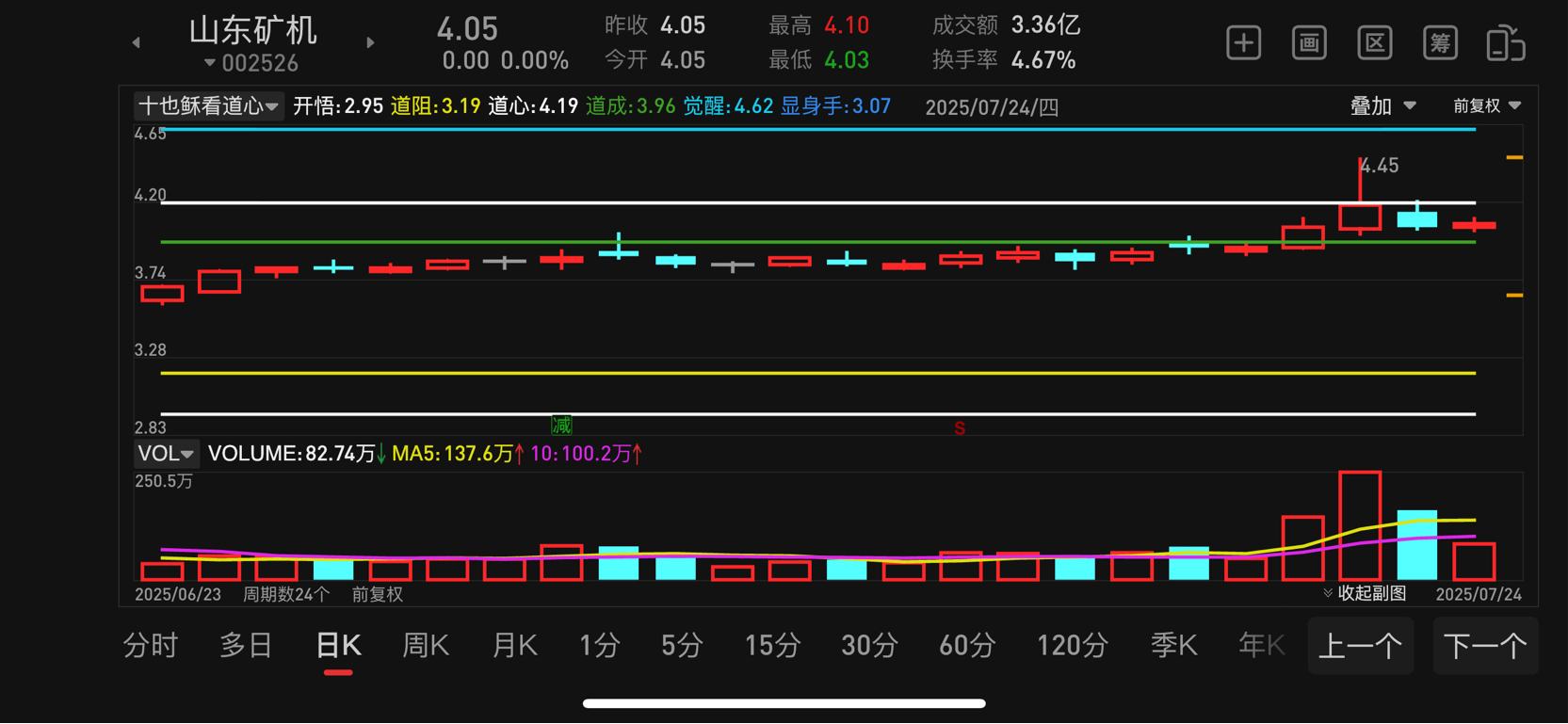Tap the 周期数24个 label
The width and height of the screenshot is (1568, 724).
point(286,594)
